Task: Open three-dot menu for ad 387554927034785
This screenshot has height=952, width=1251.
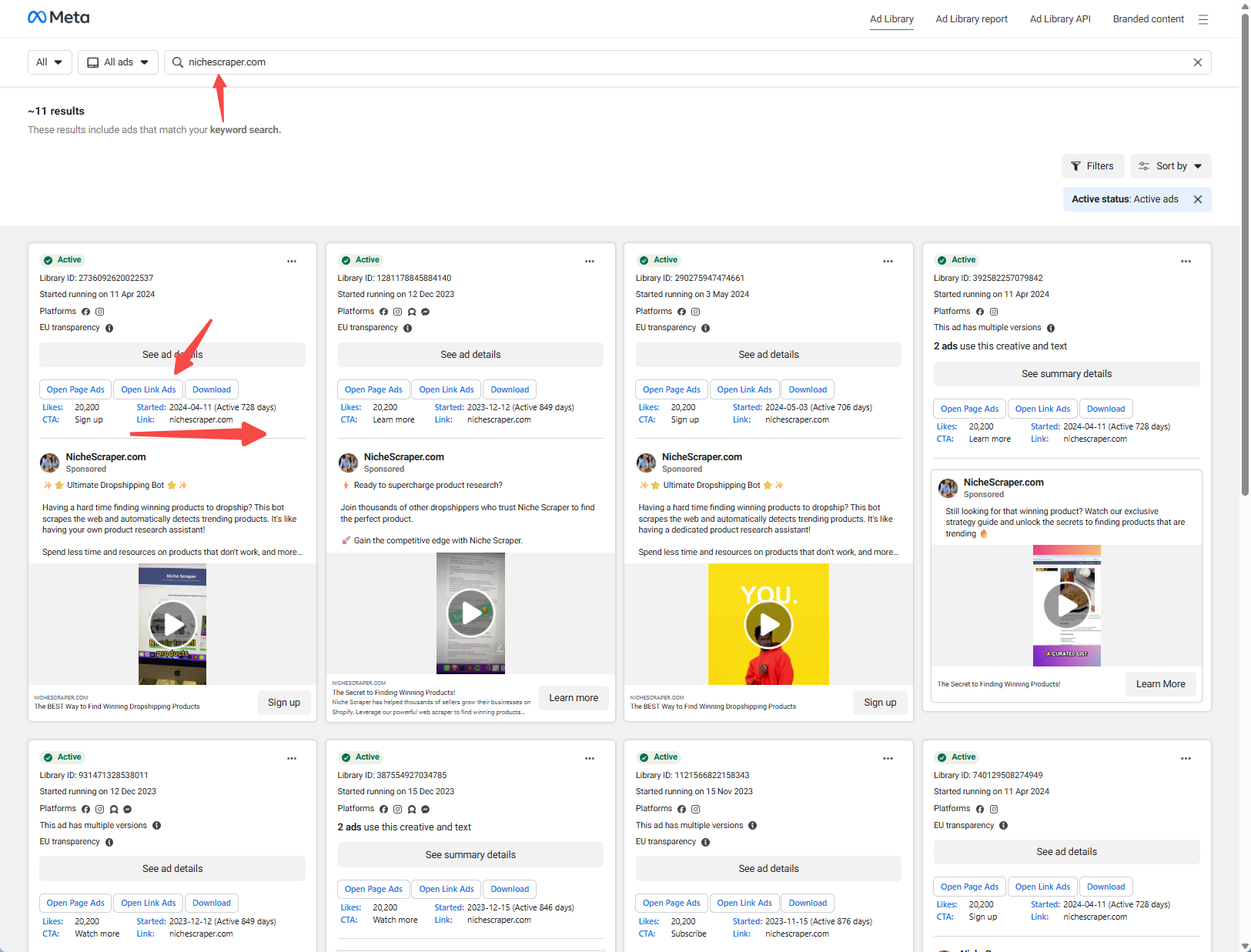Action: (590, 759)
